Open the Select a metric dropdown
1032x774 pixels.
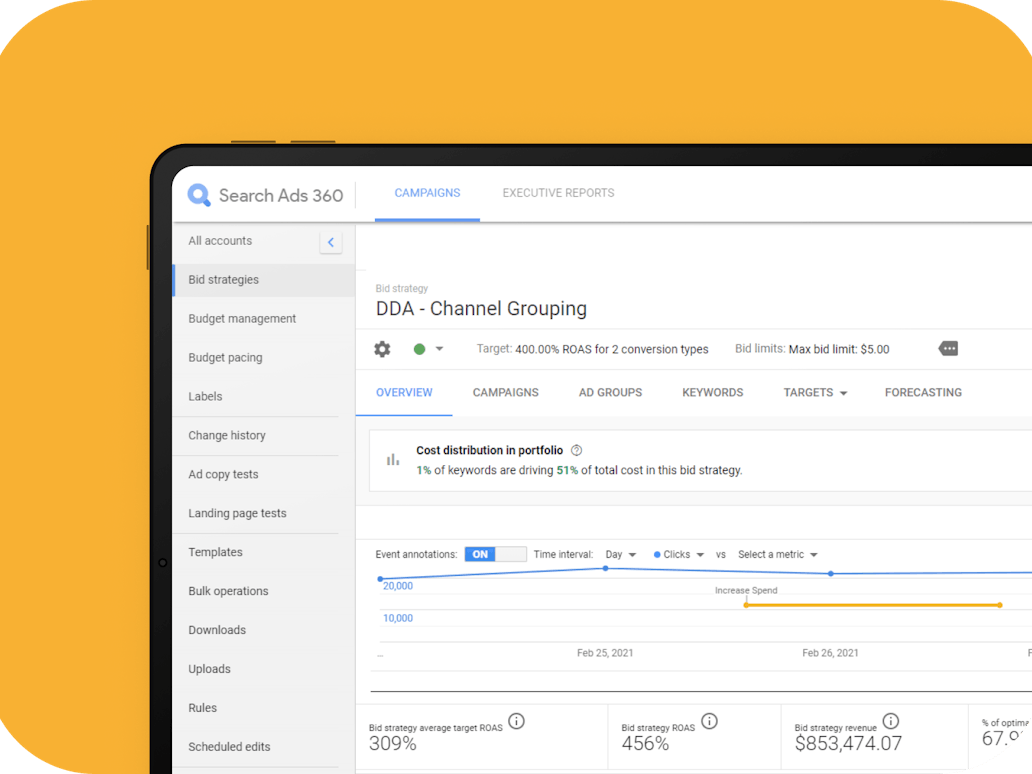click(778, 555)
